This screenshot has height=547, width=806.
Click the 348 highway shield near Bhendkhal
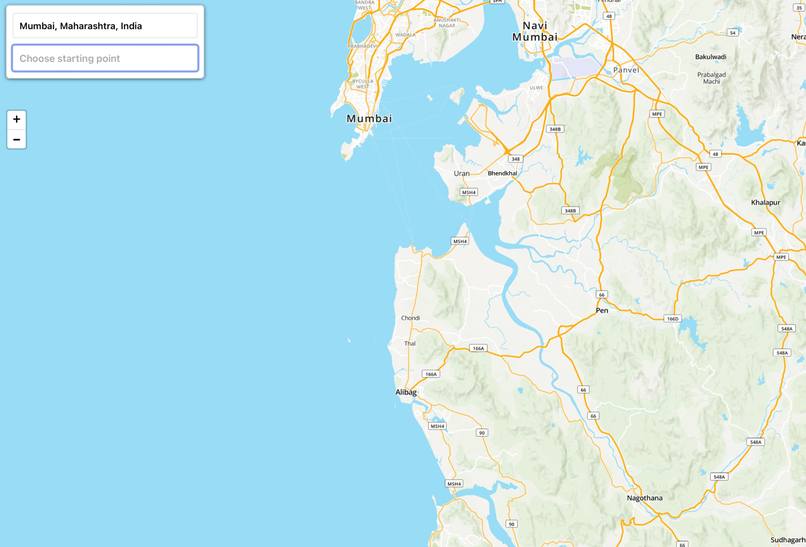click(516, 159)
